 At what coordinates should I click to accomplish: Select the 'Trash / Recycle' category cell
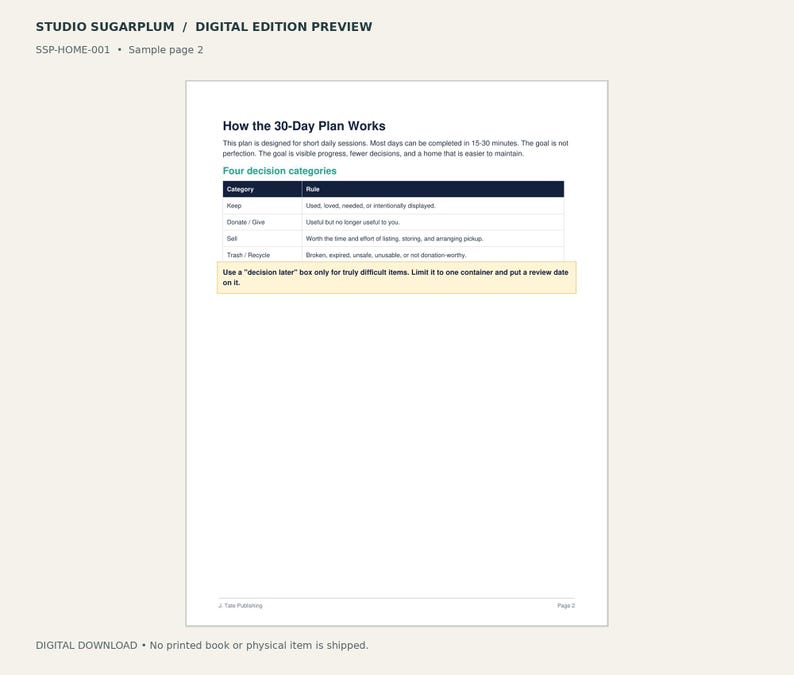pyautogui.click(x=262, y=255)
